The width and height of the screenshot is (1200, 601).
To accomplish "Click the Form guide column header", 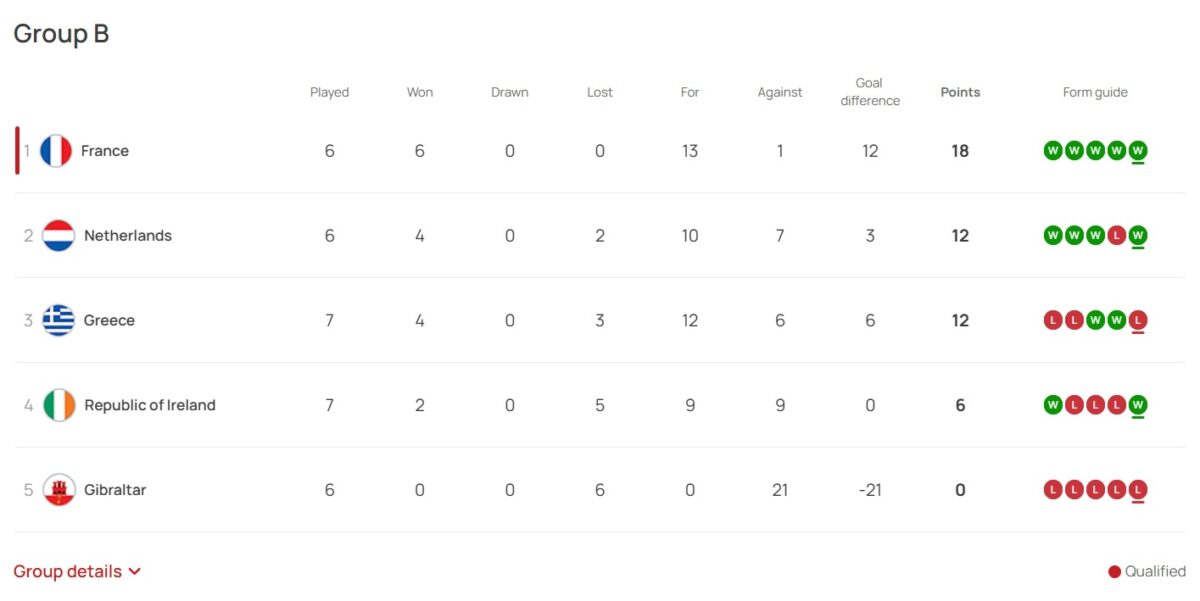I will (x=1095, y=92).
